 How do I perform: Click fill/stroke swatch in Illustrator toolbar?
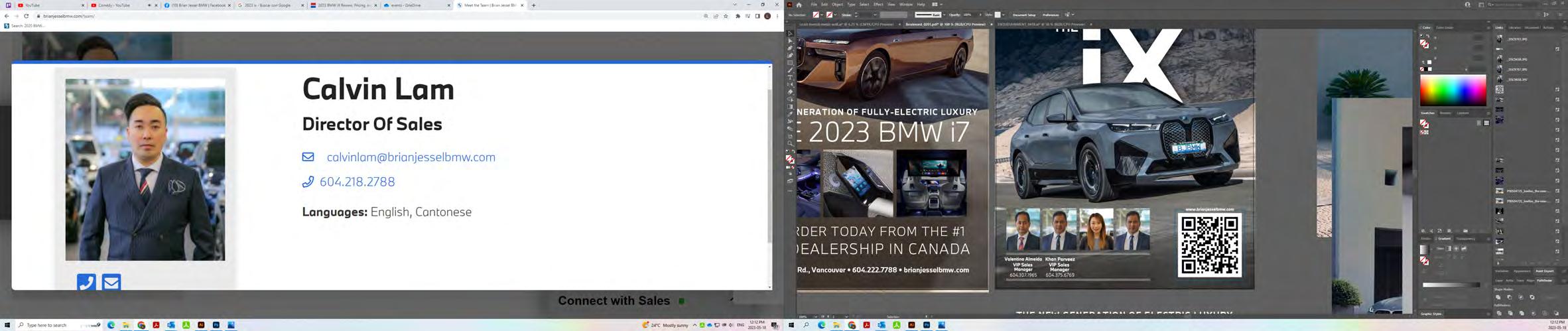[x=790, y=159]
